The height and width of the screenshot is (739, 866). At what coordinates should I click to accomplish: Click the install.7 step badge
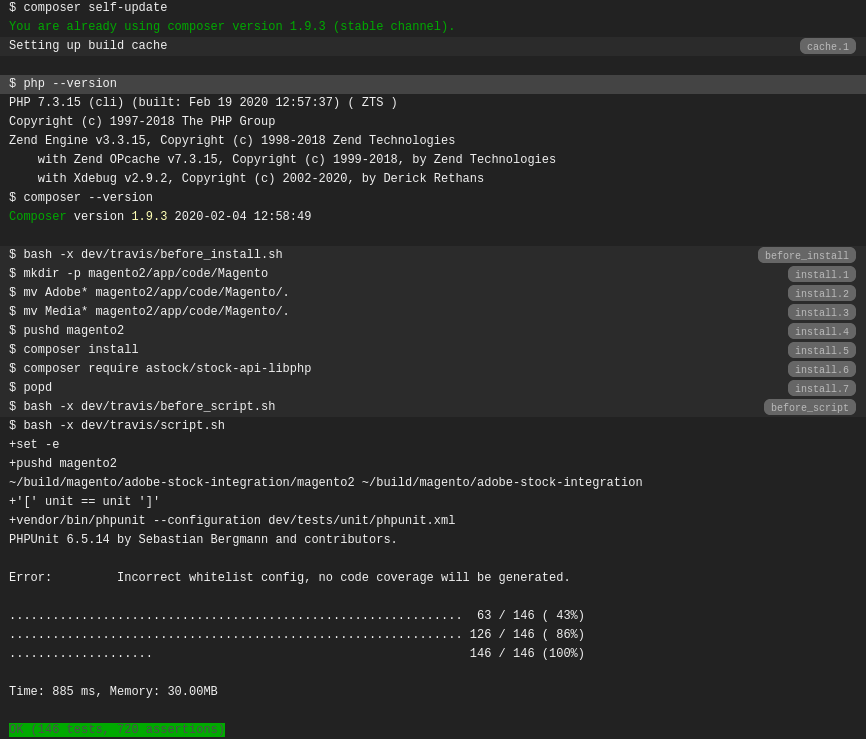tap(821, 388)
